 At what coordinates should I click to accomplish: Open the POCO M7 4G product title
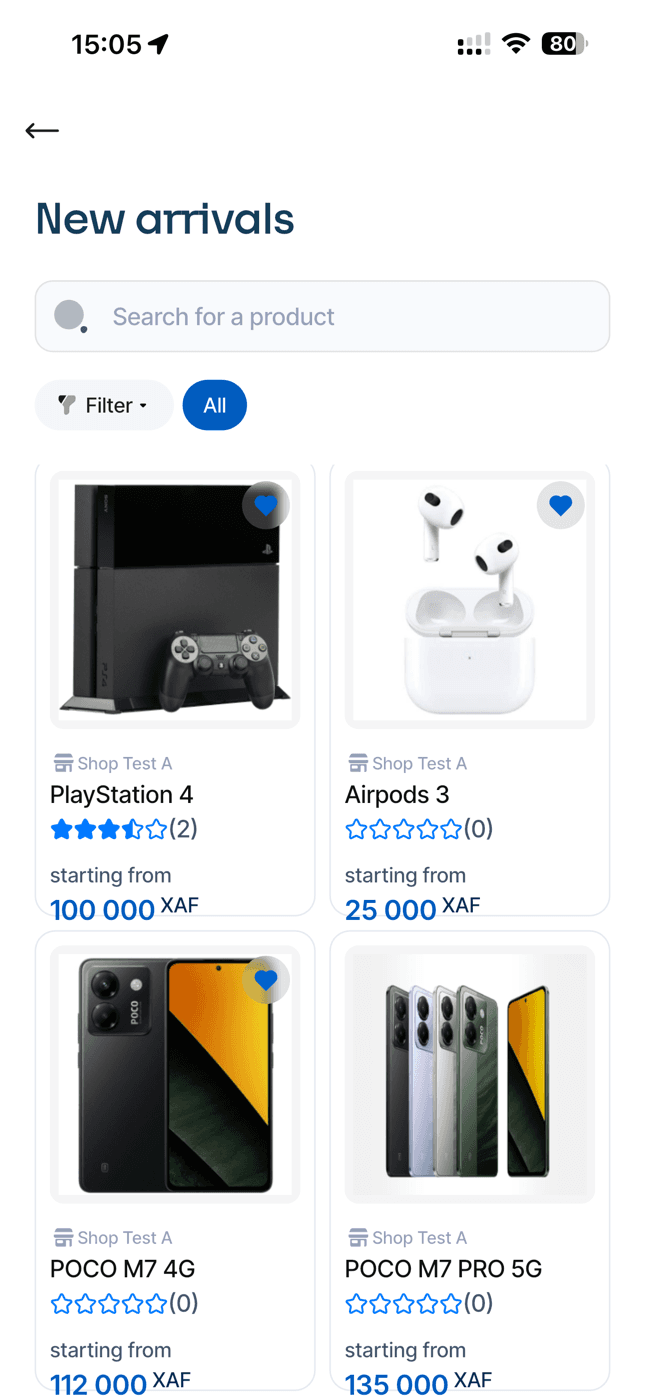pyautogui.click(x=122, y=1269)
